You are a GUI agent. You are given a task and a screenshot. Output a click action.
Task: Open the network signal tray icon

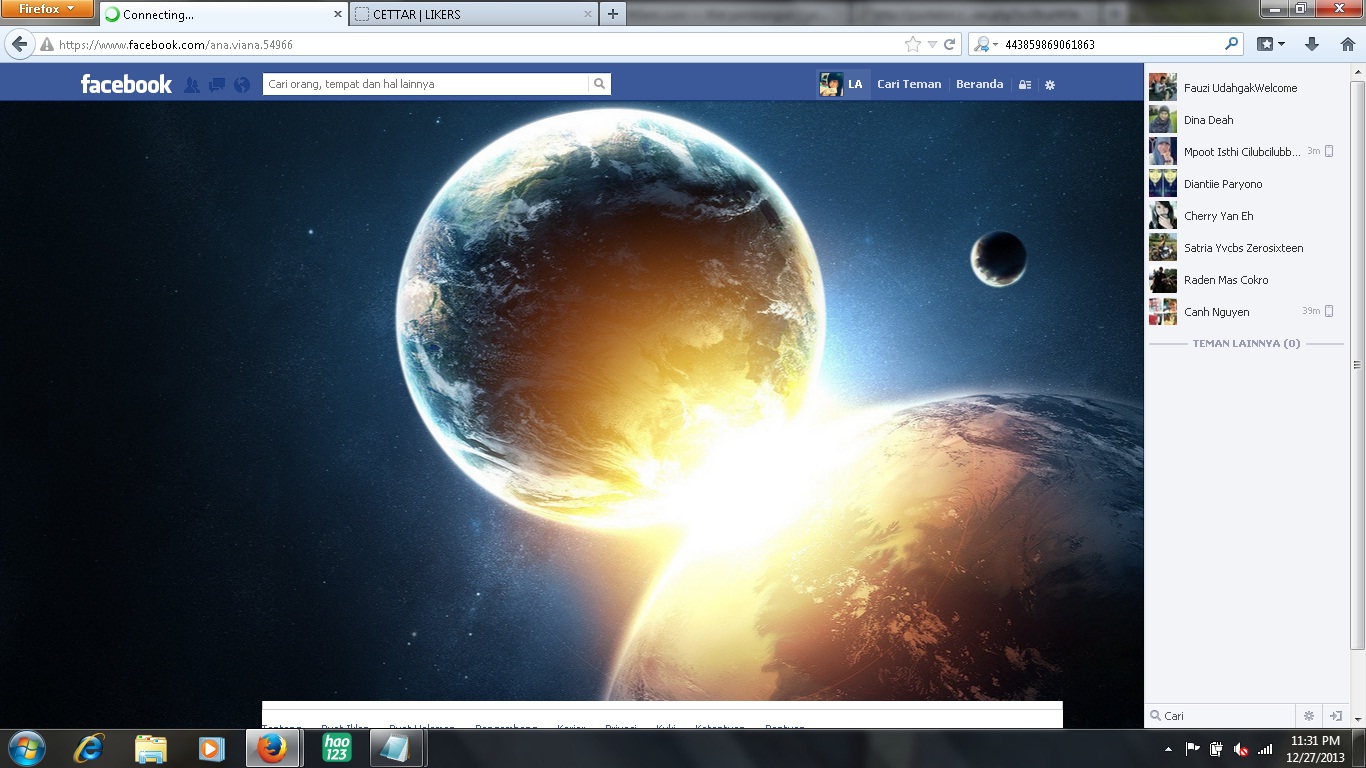pyautogui.click(x=1265, y=749)
